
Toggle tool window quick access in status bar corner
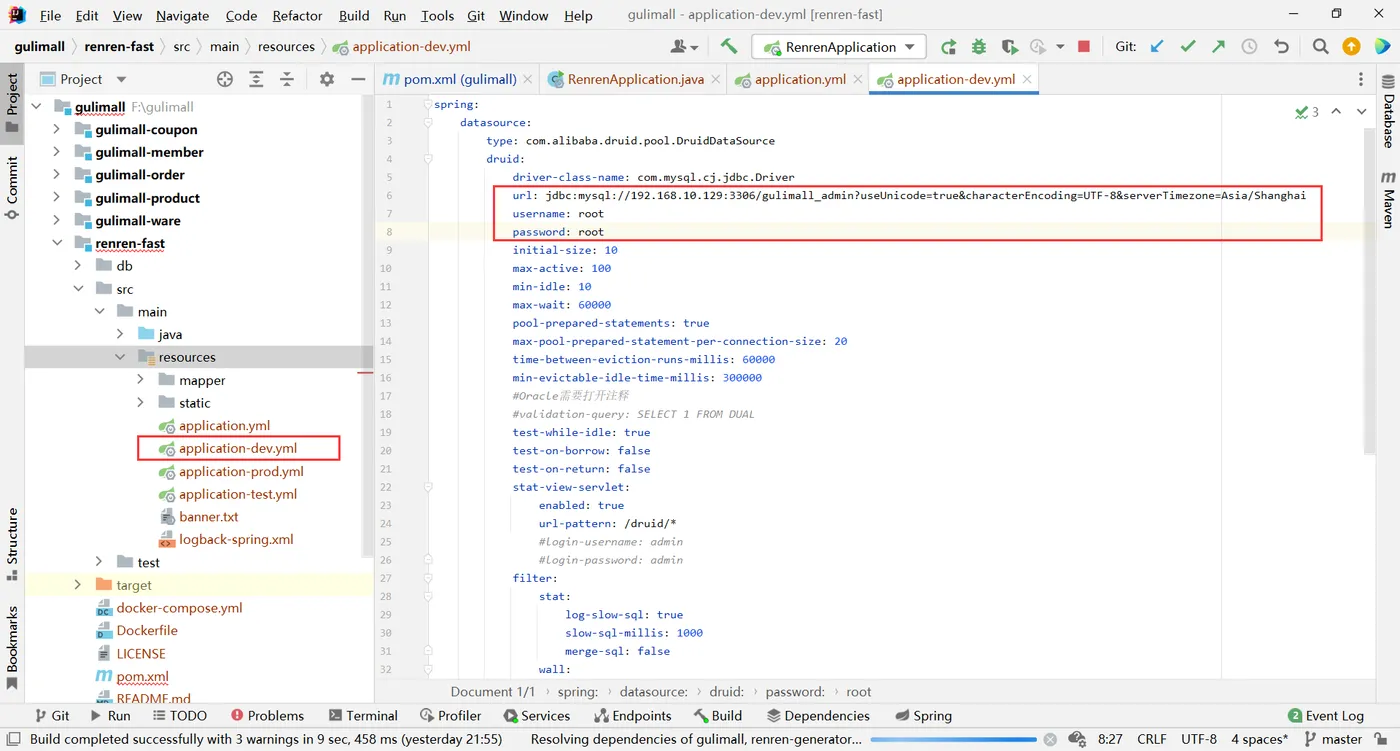click(x=12, y=740)
